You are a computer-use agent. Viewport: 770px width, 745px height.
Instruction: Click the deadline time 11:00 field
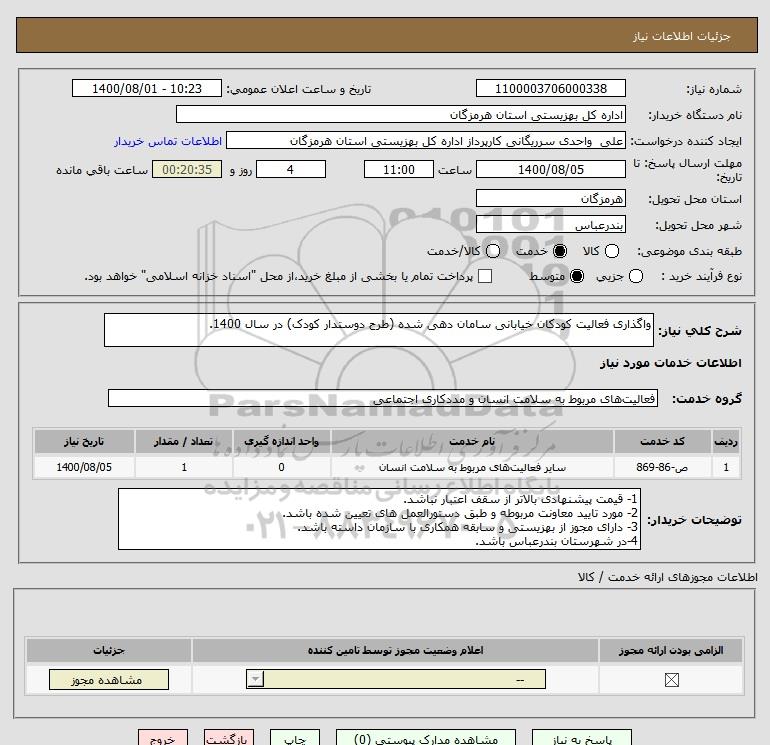tap(399, 169)
